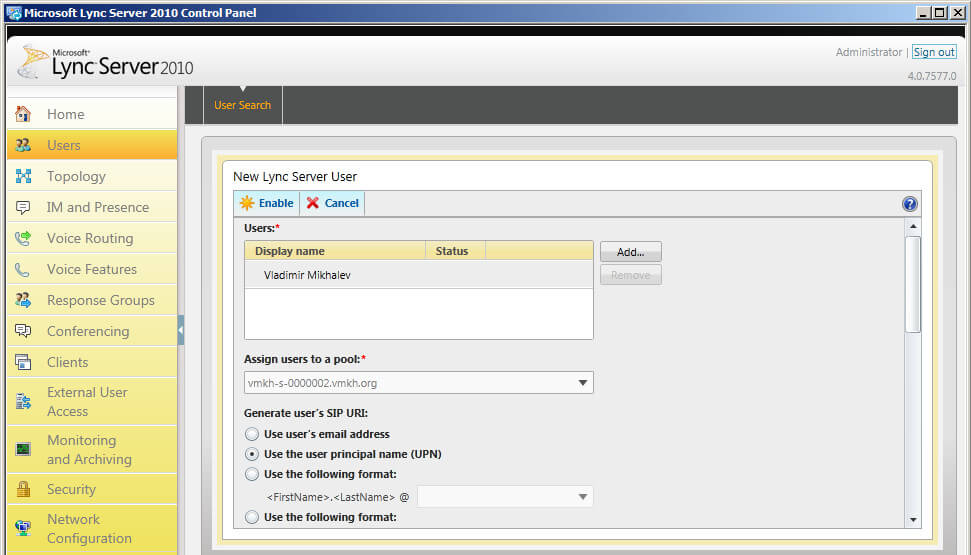971x555 pixels.
Task: Click the Enable button label
Action: [x=276, y=203]
